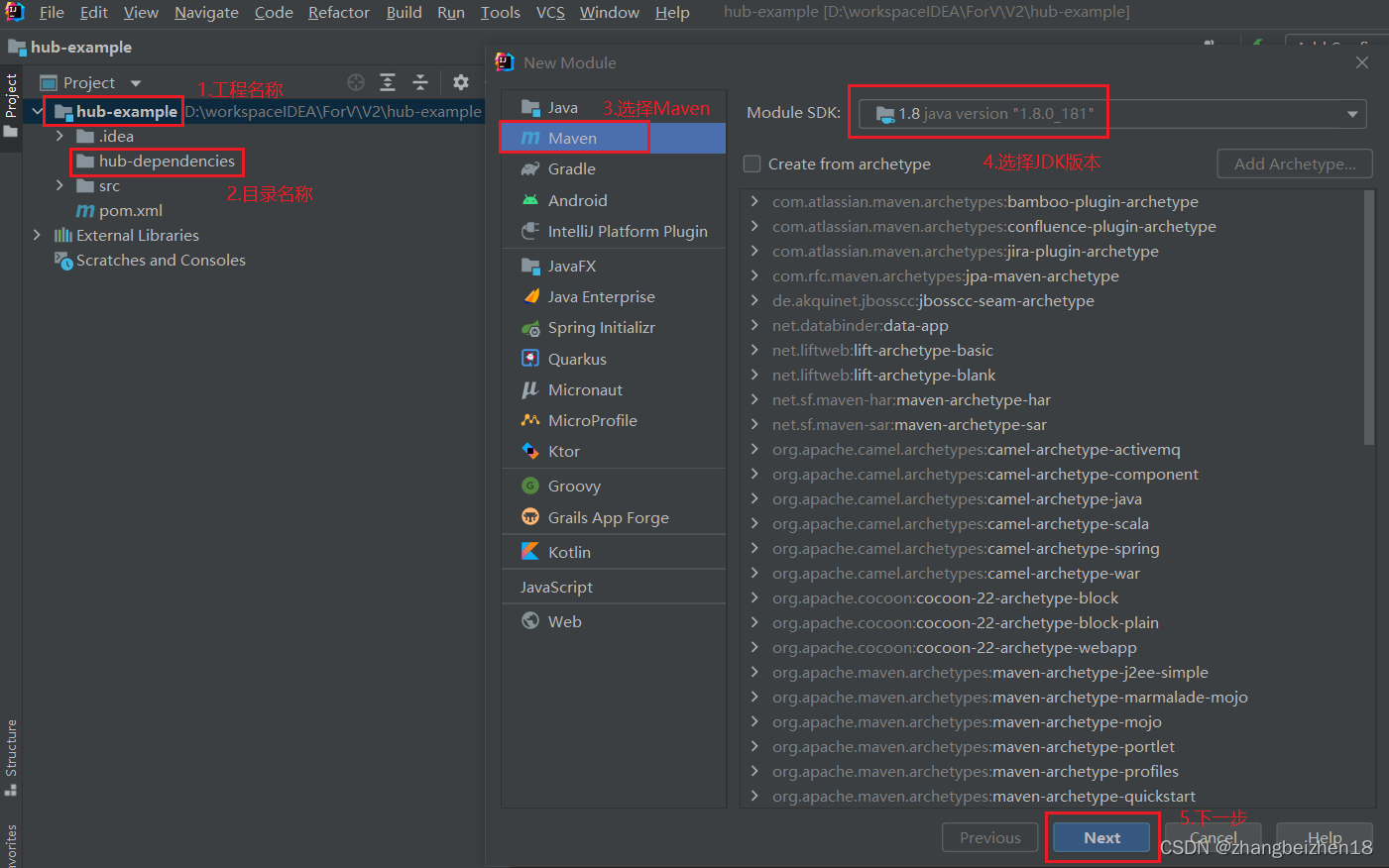The width and height of the screenshot is (1389, 868).
Task: Click the Next button
Action: [1101, 837]
